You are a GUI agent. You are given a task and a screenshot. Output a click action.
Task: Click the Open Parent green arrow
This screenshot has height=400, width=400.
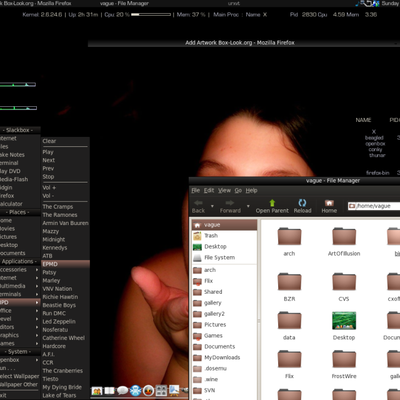[x=272, y=202]
